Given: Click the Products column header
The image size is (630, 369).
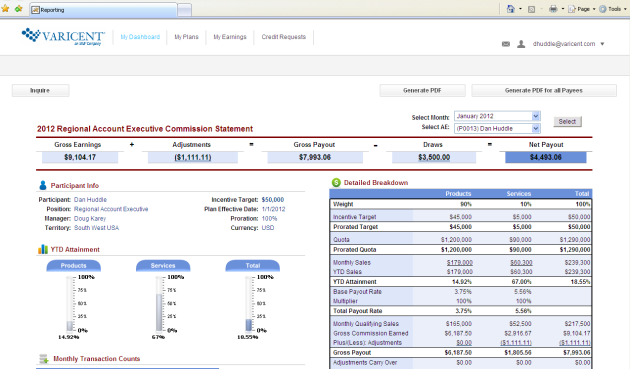Looking at the screenshot, I should 458,194.
